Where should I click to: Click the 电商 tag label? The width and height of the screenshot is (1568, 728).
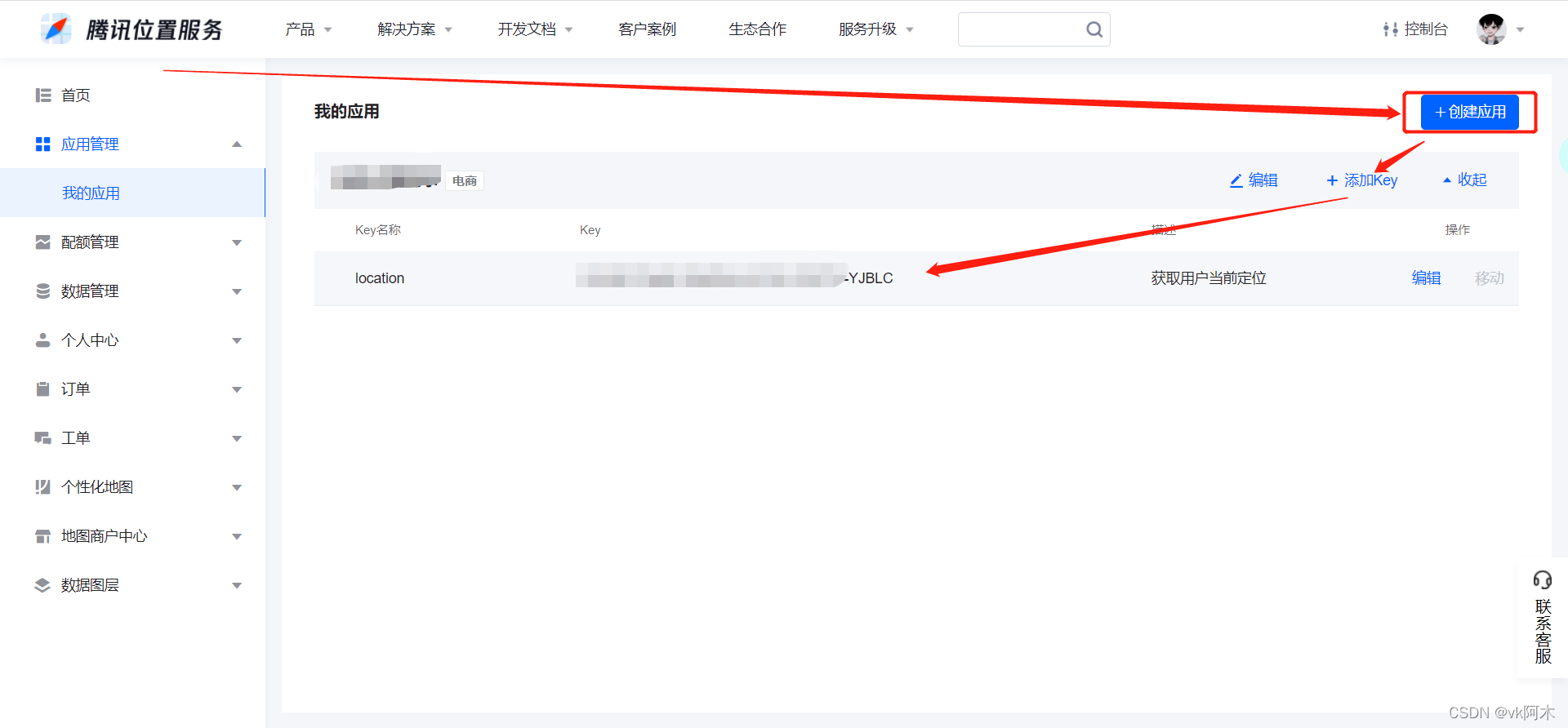click(x=465, y=181)
